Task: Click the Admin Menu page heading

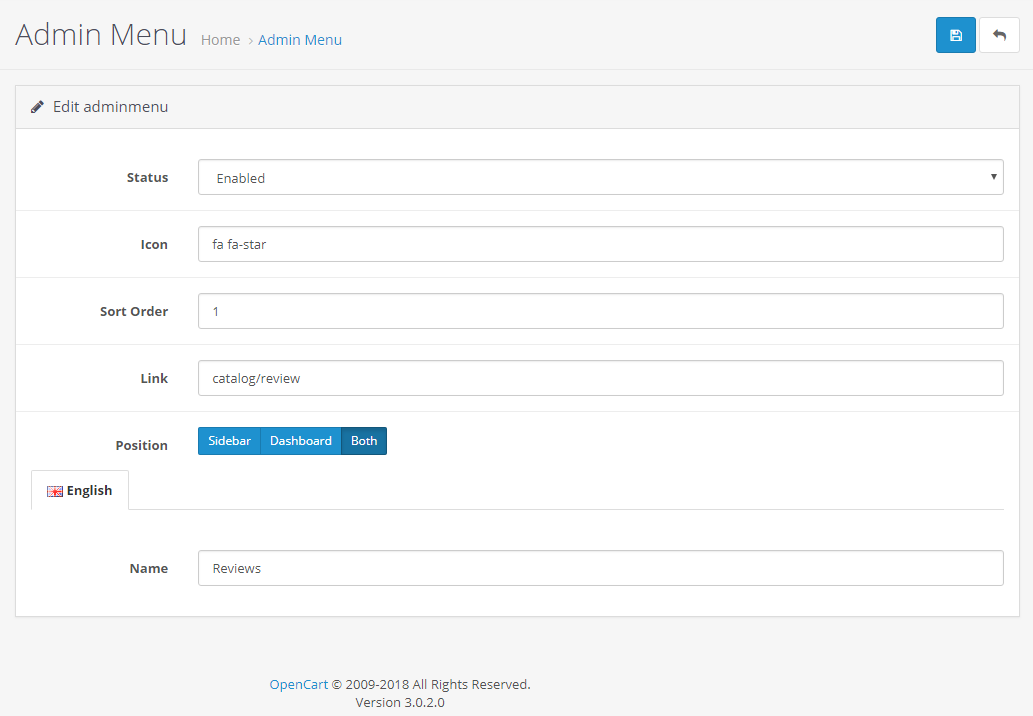Action: (101, 34)
